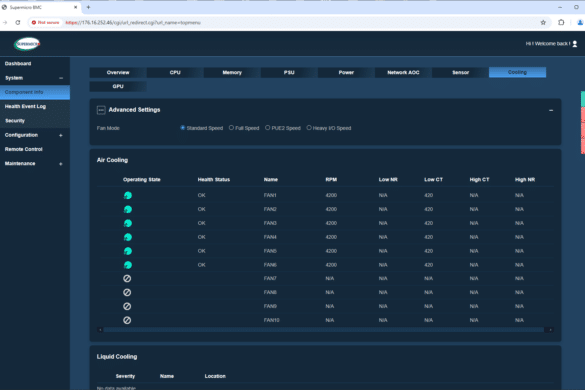
Task: Click FAN7 disabled state icon
Action: click(127, 278)
